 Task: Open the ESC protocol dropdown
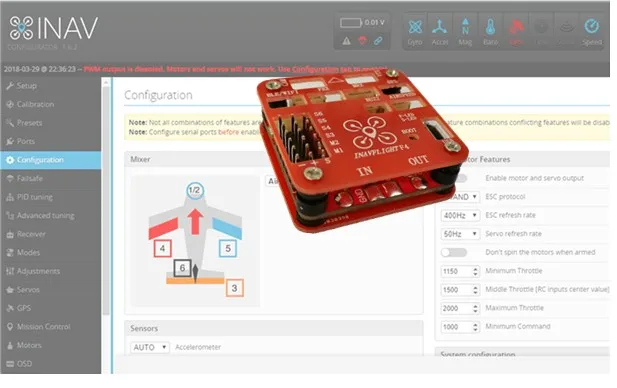coord(466,197)
